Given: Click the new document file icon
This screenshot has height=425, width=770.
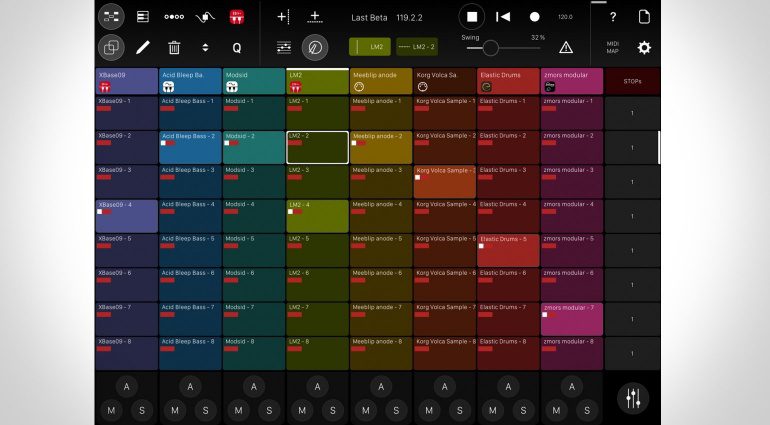Looking at the screenshot, I should pyautogui.click(x=644, y=17).
